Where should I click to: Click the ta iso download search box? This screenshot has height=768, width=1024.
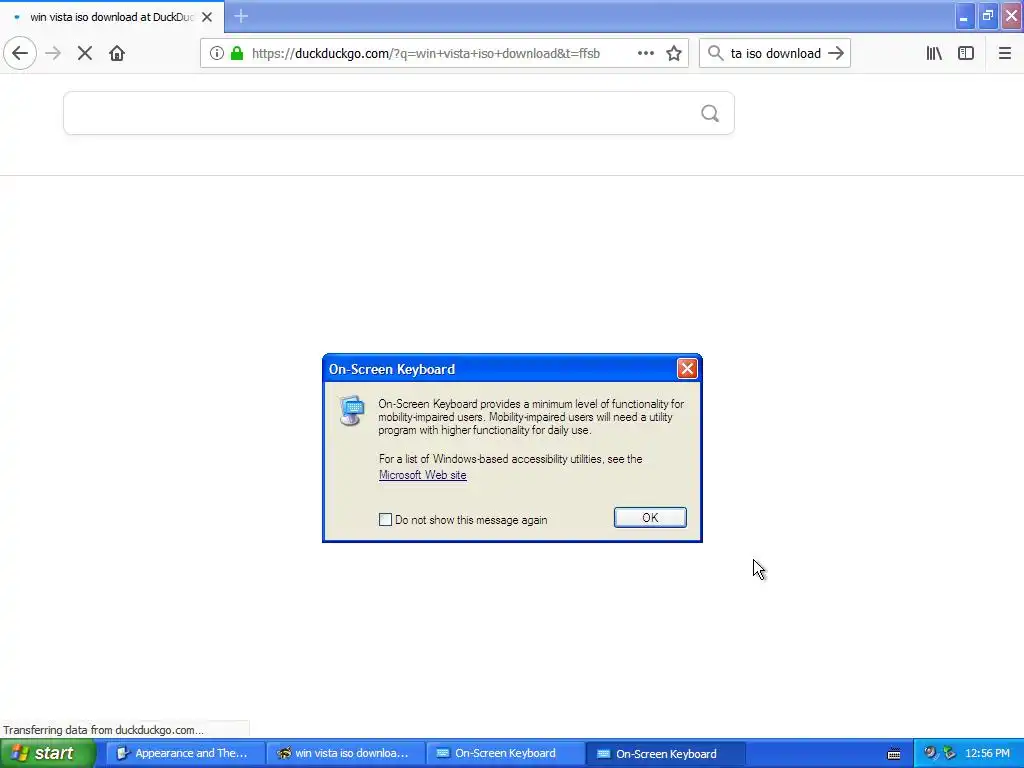coord(775,54)
